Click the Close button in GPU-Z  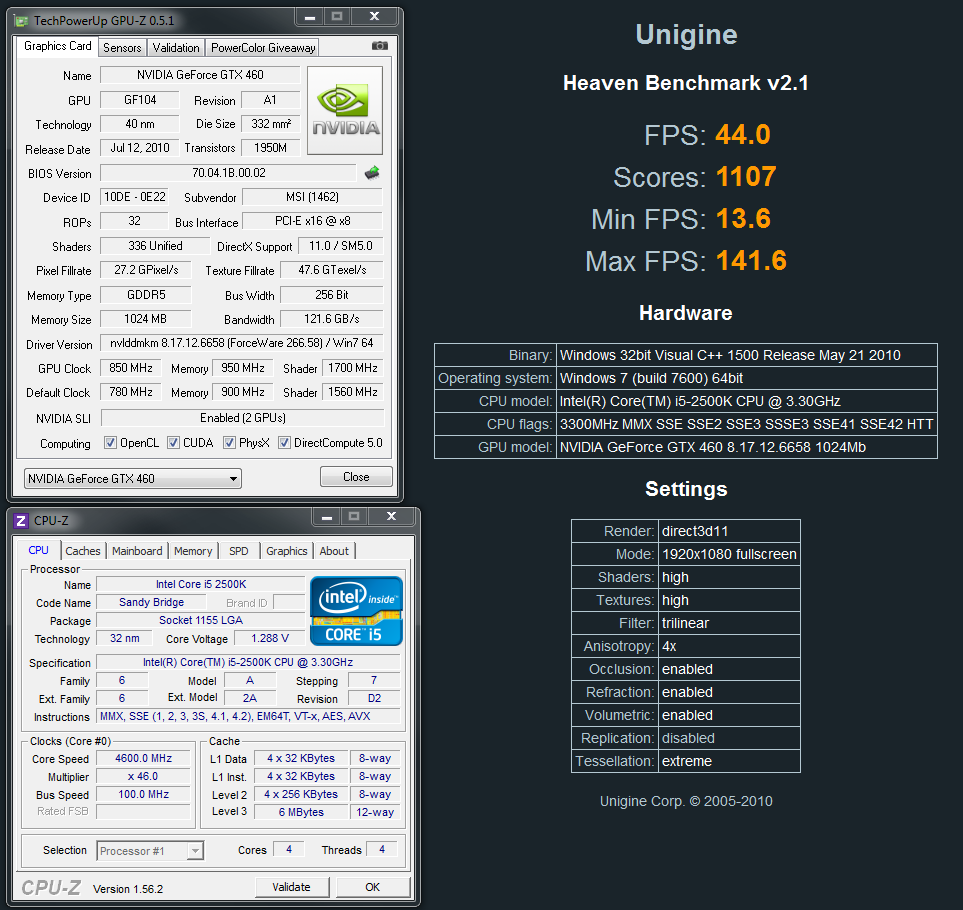click(356, 476)
